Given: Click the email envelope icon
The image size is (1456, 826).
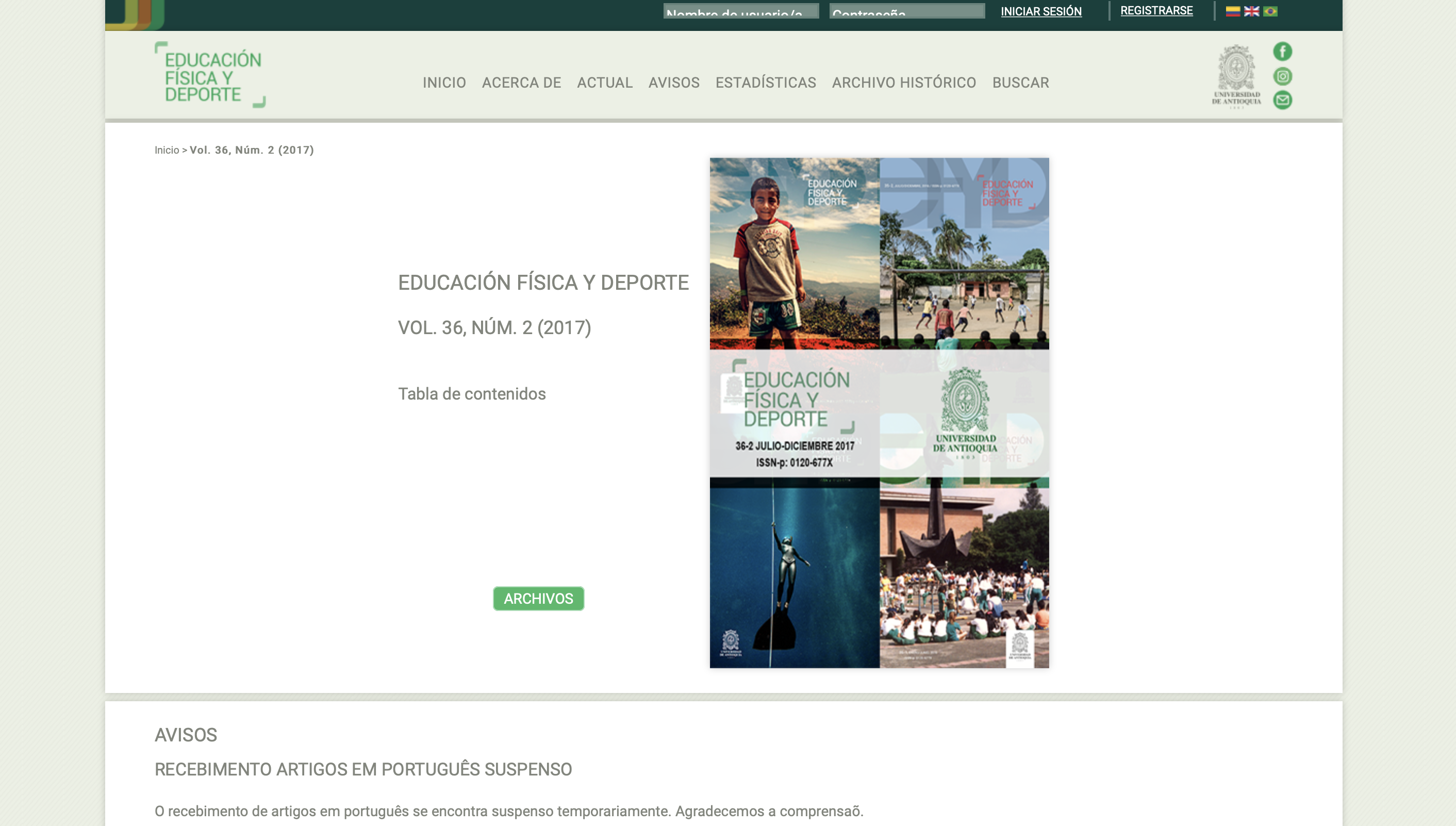Looking at the screenshot, I should (x=1282, y=100).
